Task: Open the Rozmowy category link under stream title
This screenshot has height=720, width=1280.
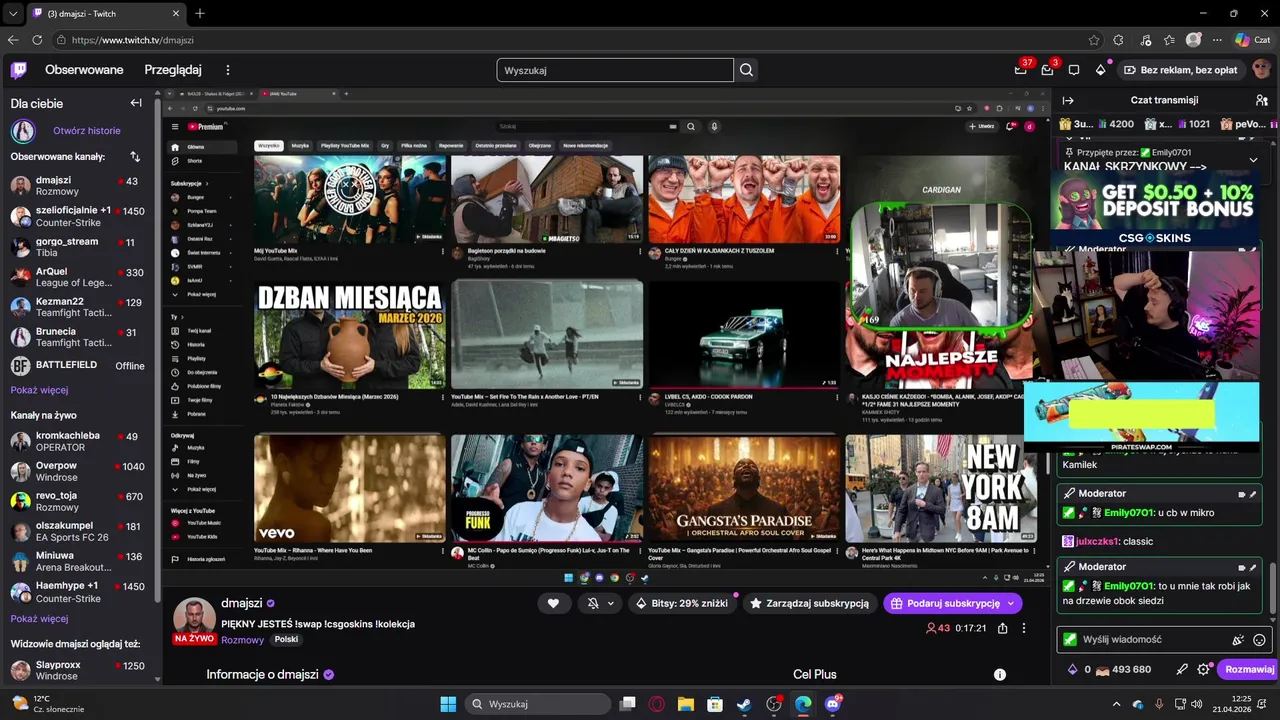Action: [243, 640]
